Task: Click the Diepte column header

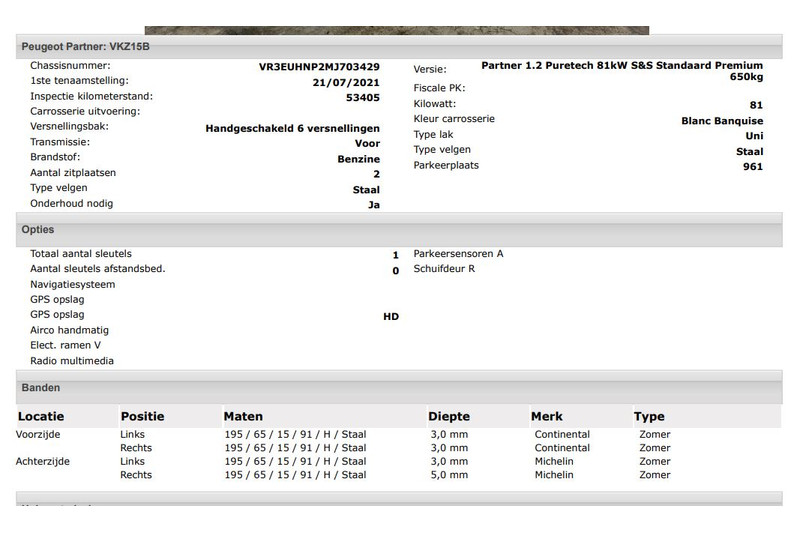Action: coord(449,416)
